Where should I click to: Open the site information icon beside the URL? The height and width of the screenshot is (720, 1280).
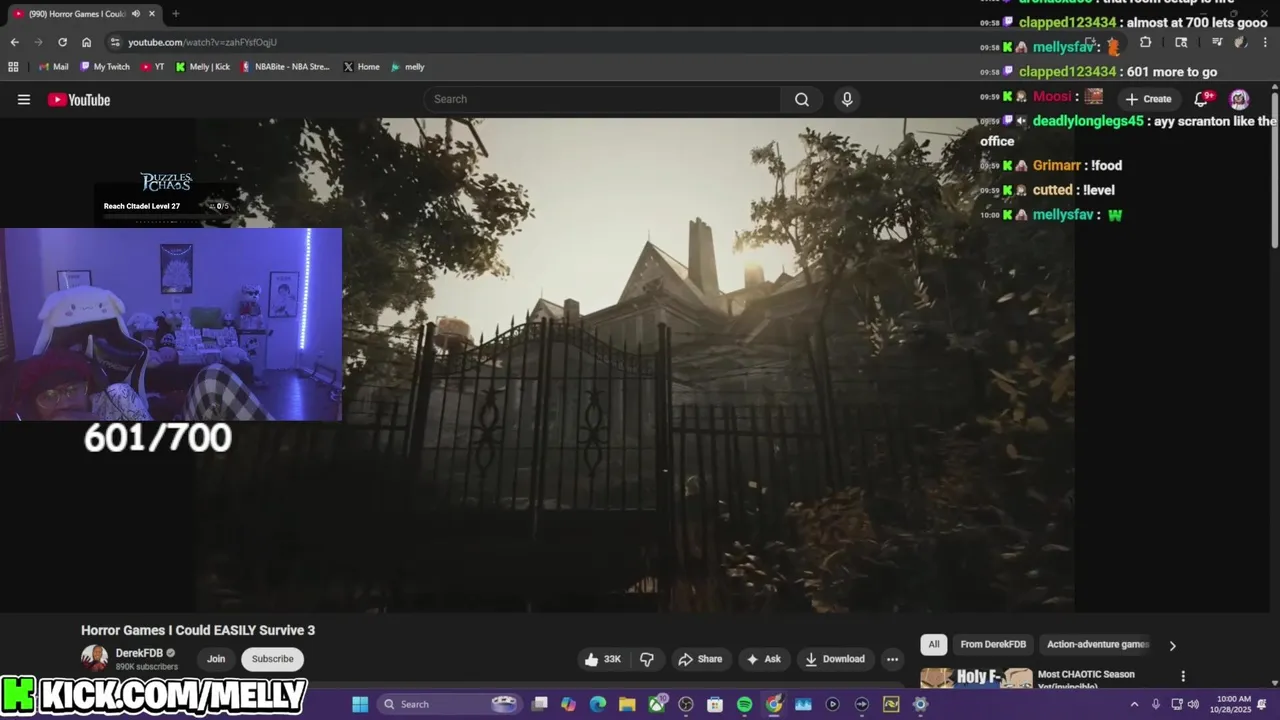click(x=115, y=42)
